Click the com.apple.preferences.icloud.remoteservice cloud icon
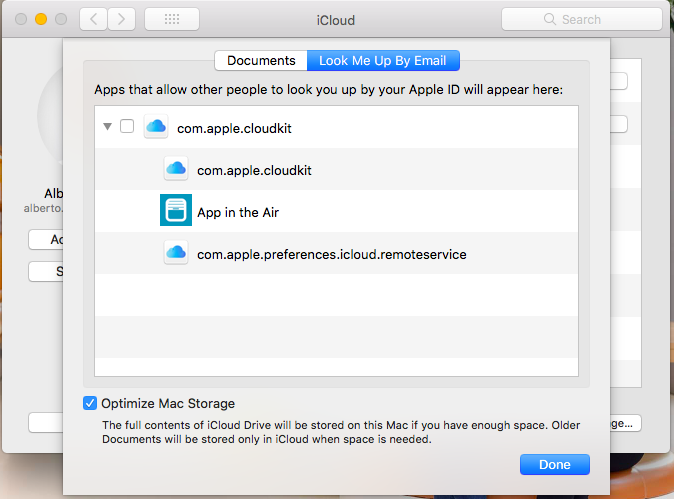This screenshot has height=499, width=674. pyautogui.click(x=176, y=252)
